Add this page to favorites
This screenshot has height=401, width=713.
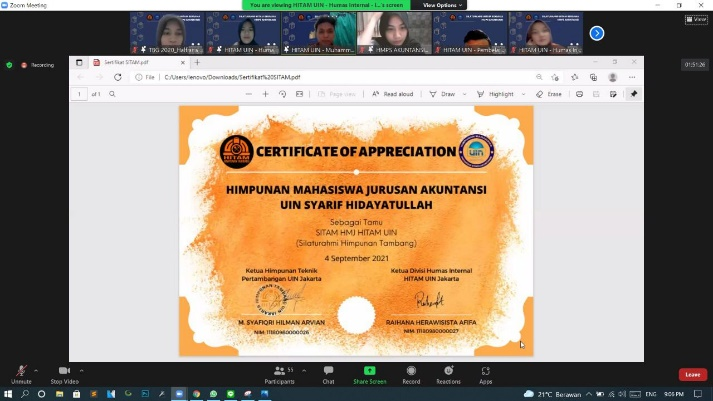tap(555, 77)
